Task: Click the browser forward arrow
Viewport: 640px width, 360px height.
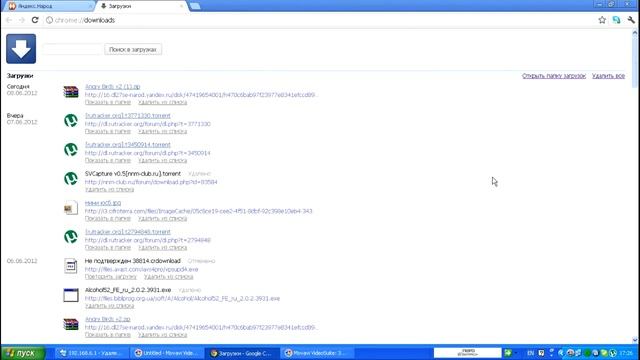Action: pyautogui.click(x=22, y=20)
